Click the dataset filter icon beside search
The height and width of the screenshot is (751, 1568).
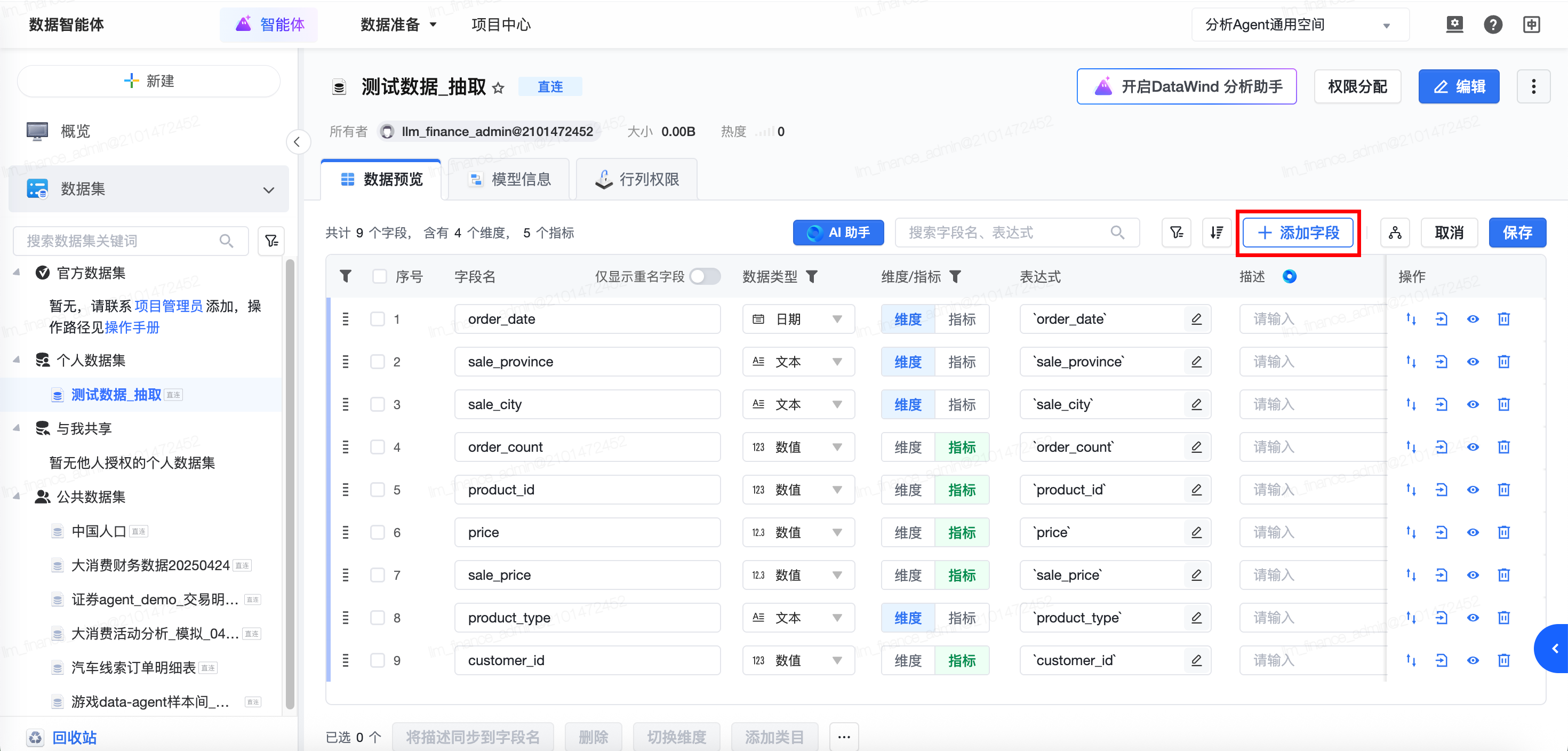click(x=271, y=241)
